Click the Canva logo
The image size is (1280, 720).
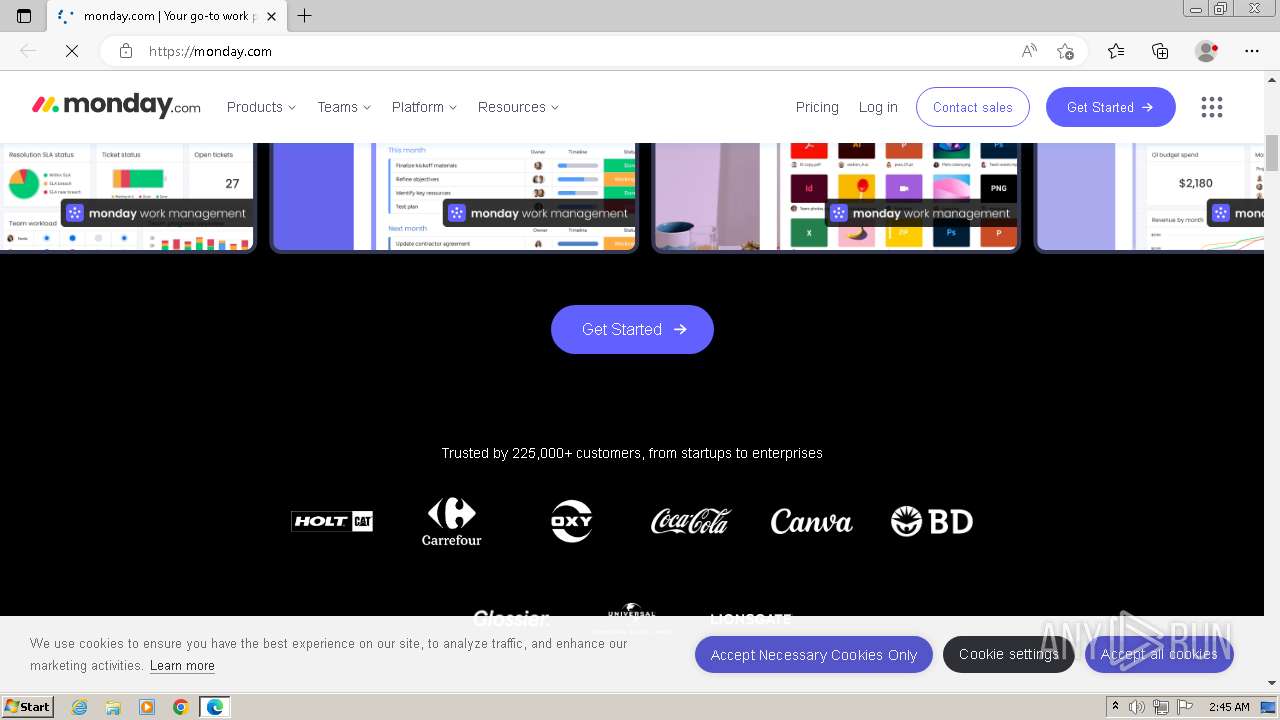tap(811, 521)
